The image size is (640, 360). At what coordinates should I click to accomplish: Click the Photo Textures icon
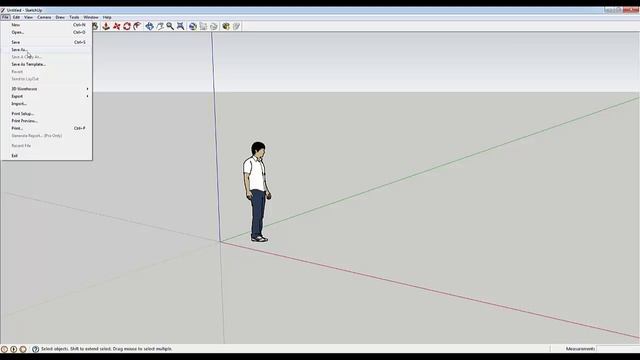click(213, 27)
